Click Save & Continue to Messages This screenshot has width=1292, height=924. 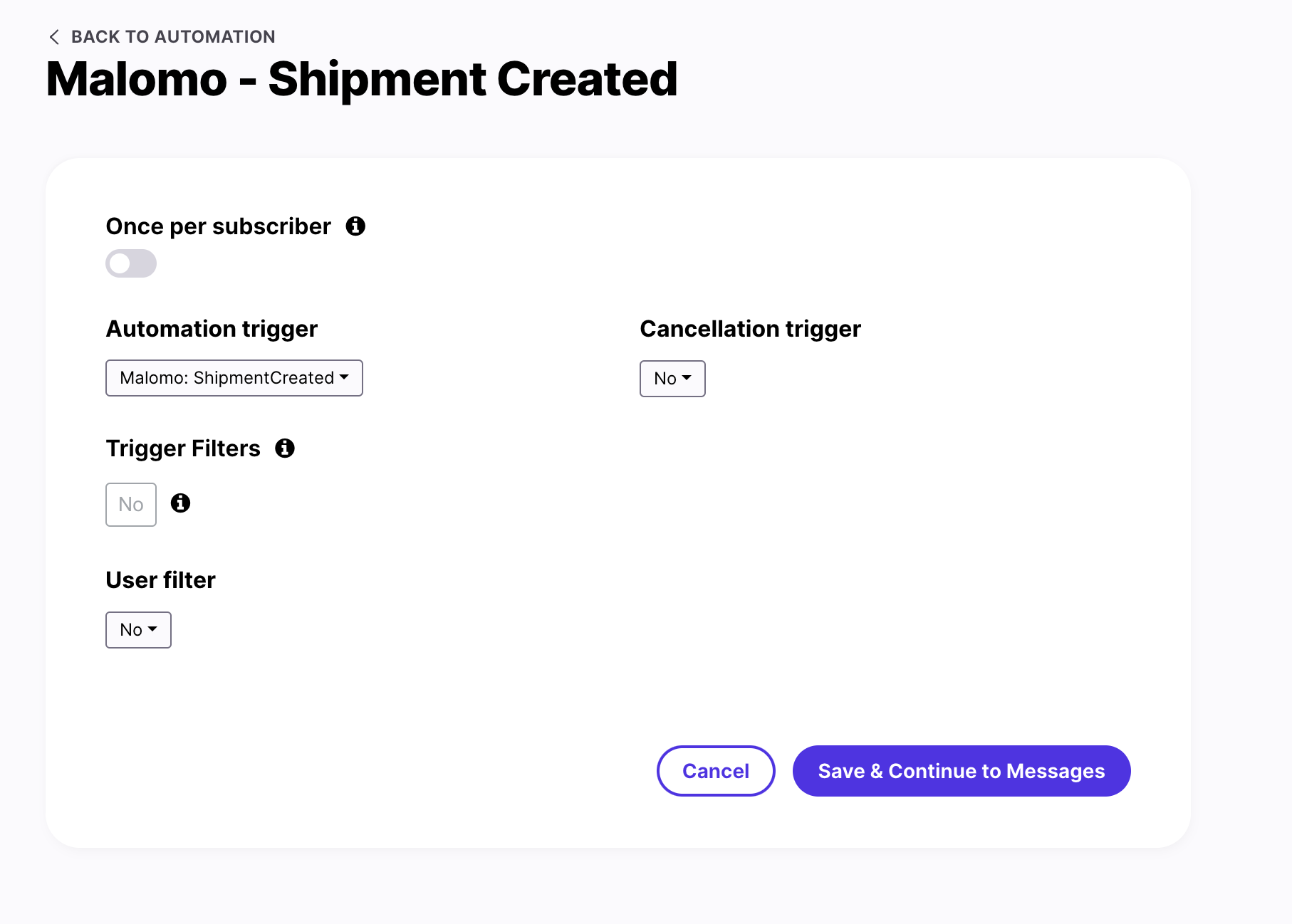(961, 771)
